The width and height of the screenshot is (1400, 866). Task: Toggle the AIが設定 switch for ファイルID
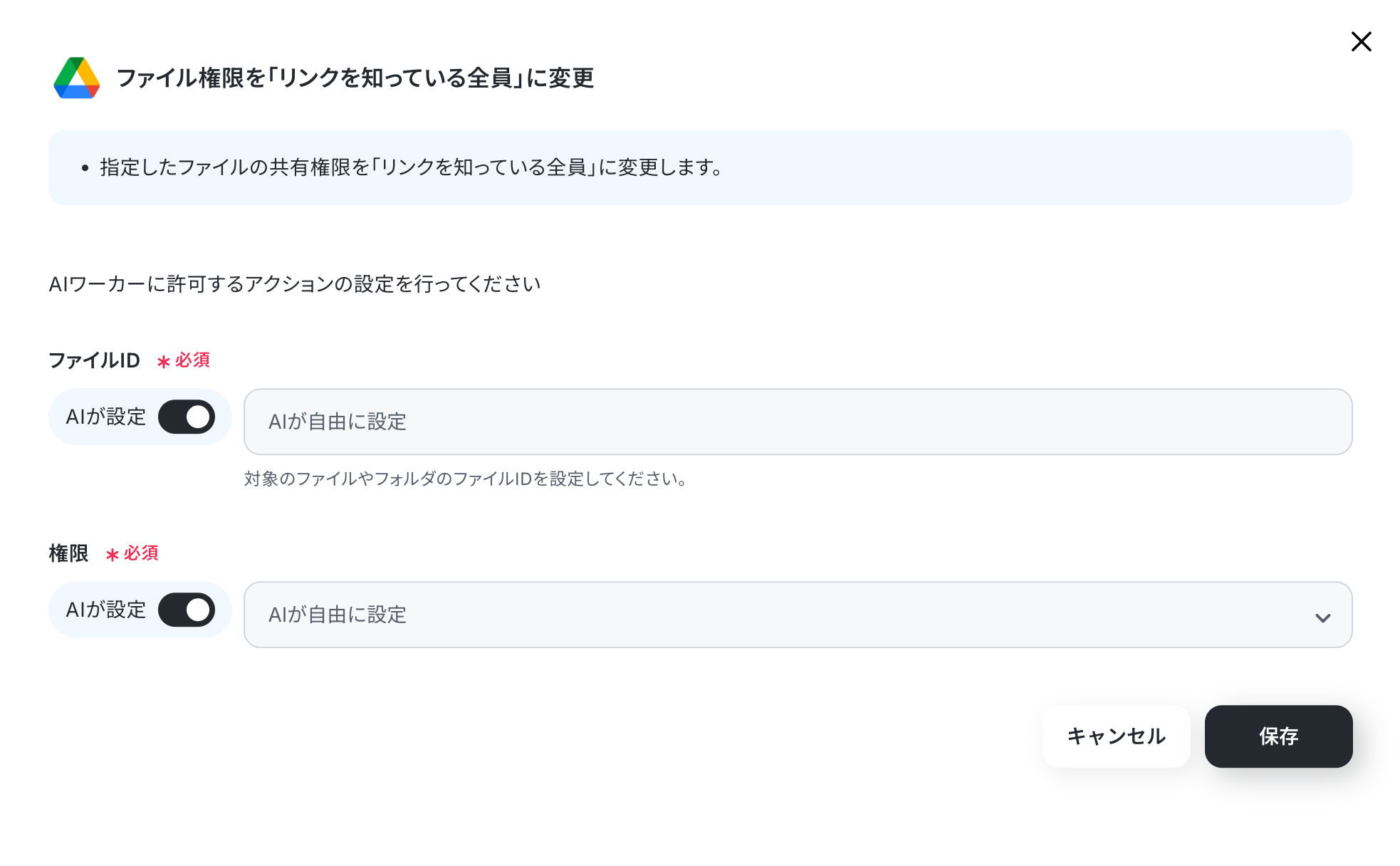coord(187,417)
